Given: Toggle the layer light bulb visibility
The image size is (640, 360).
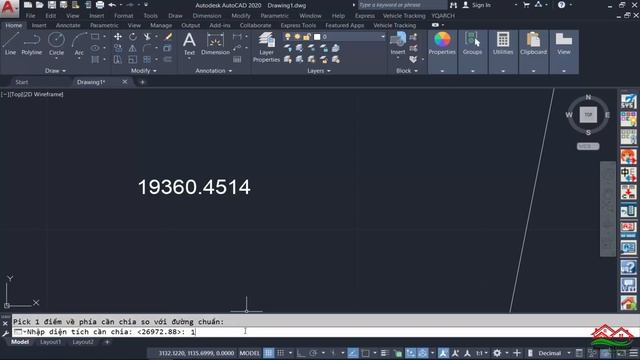Looking at the screenshot, I should coord(288,37).
